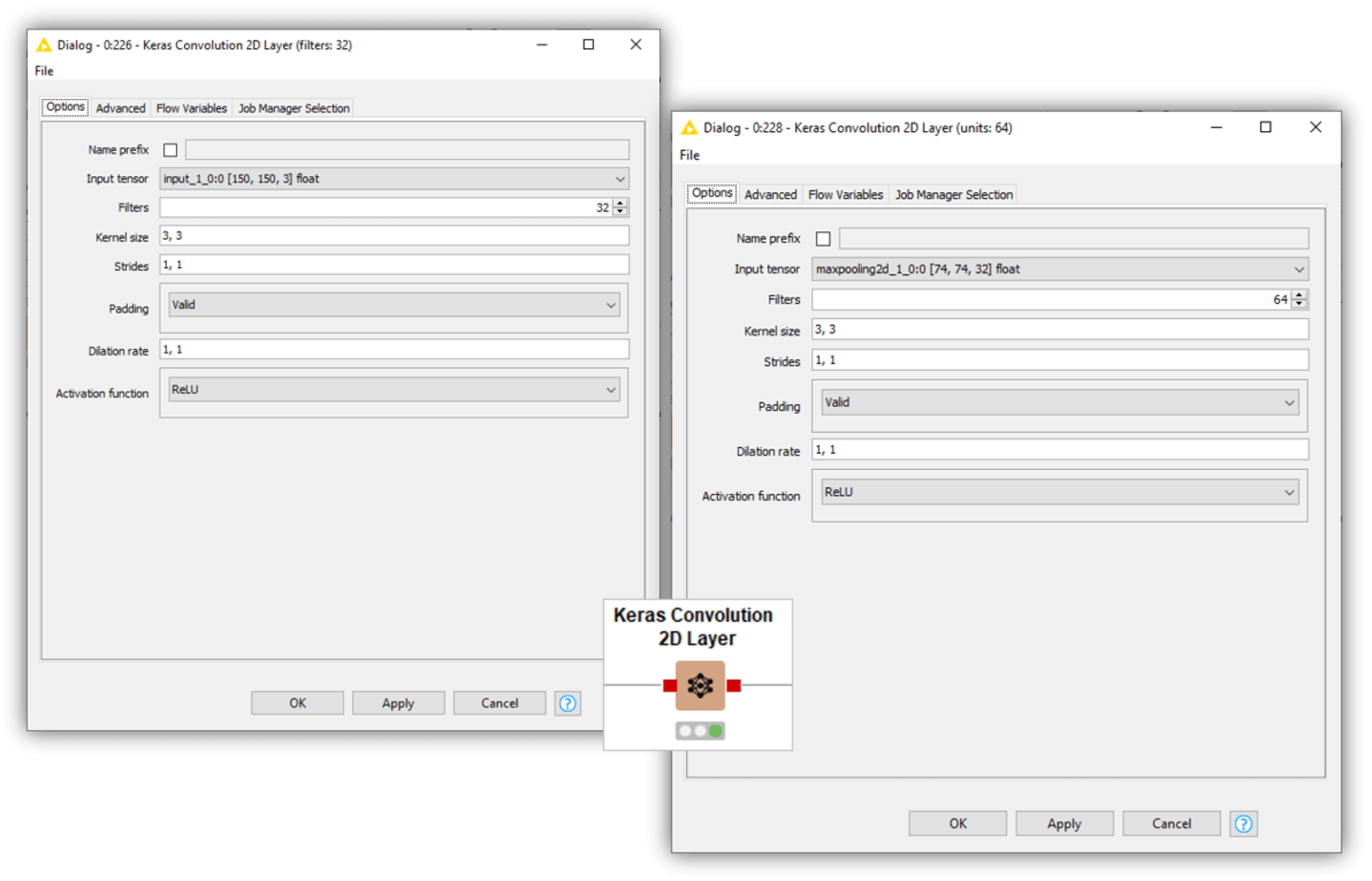Close the 0:228 Keras Convolution dialog

[1315, 128]
